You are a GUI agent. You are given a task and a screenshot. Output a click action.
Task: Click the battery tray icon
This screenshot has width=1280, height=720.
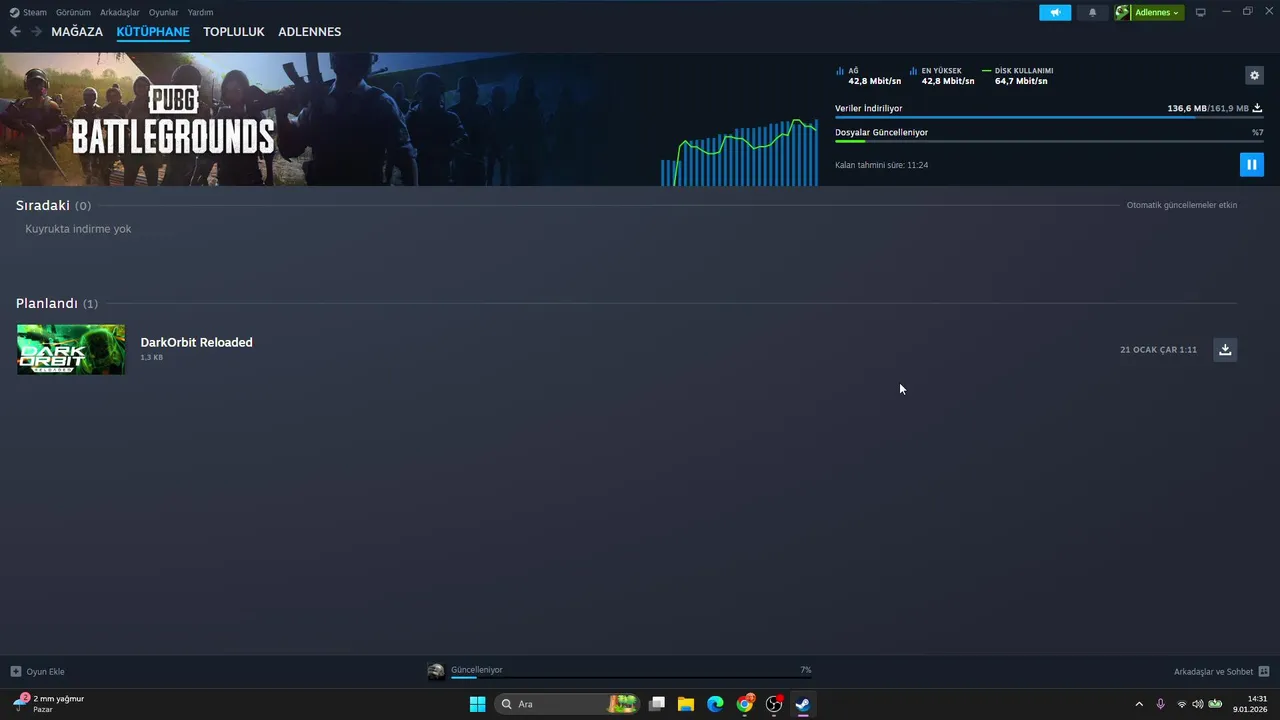click(x=1215, y=704)
